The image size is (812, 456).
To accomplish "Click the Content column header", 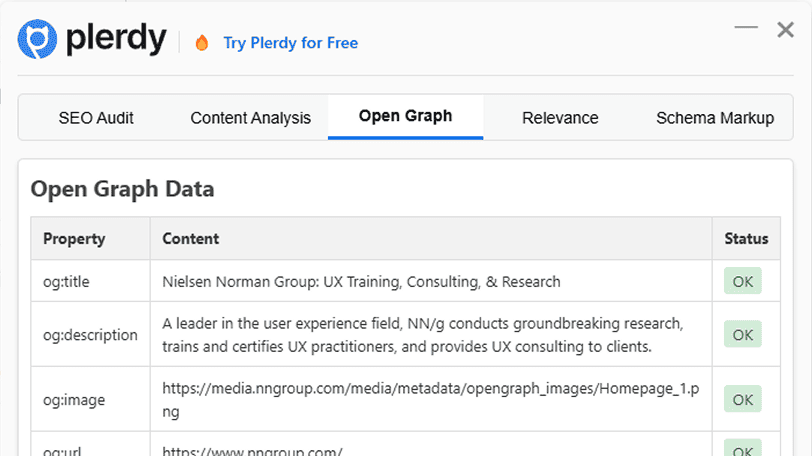I will 191,239.
